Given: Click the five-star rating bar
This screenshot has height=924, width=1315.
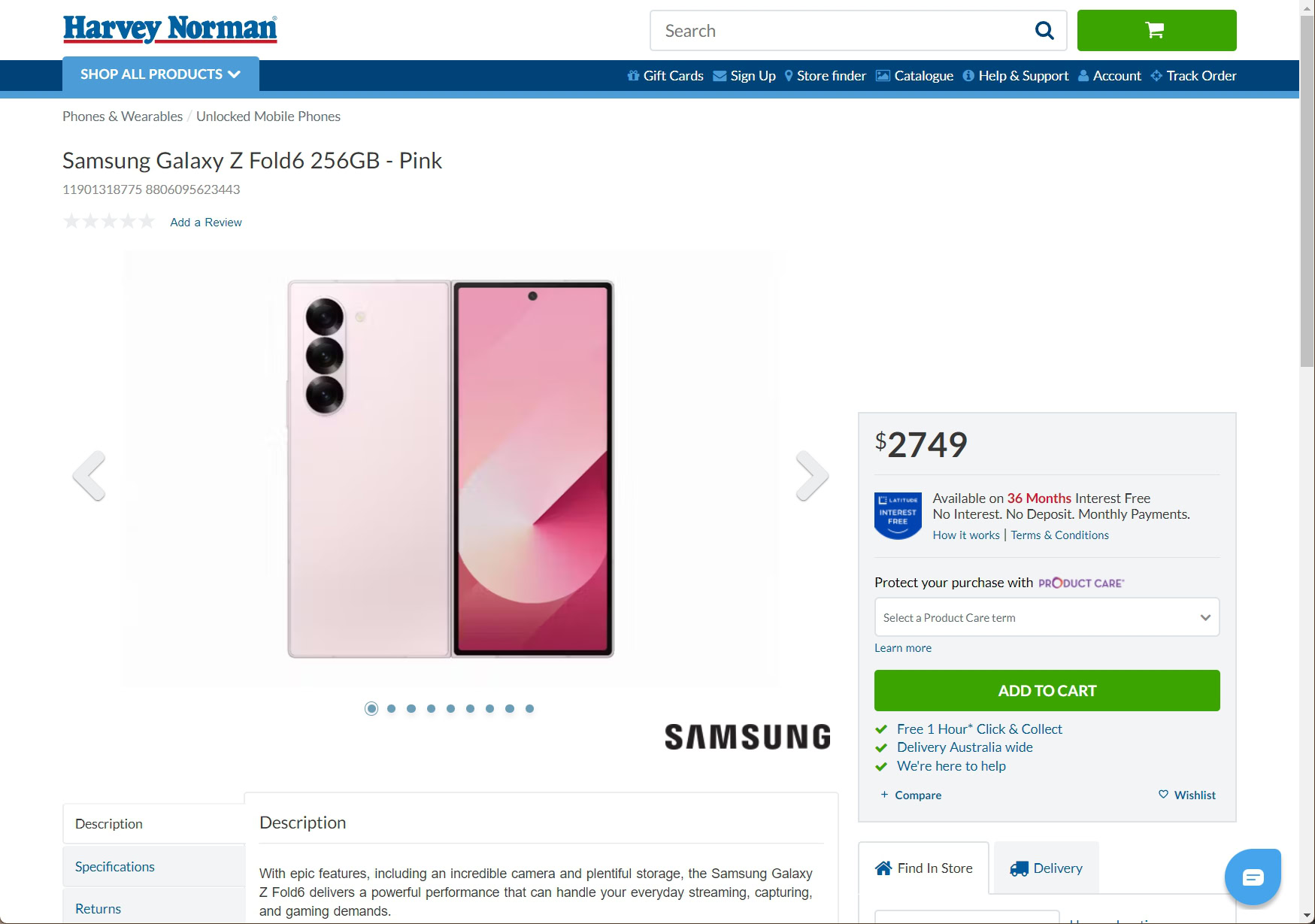Looking at the screenshot, I should point(109,222).
